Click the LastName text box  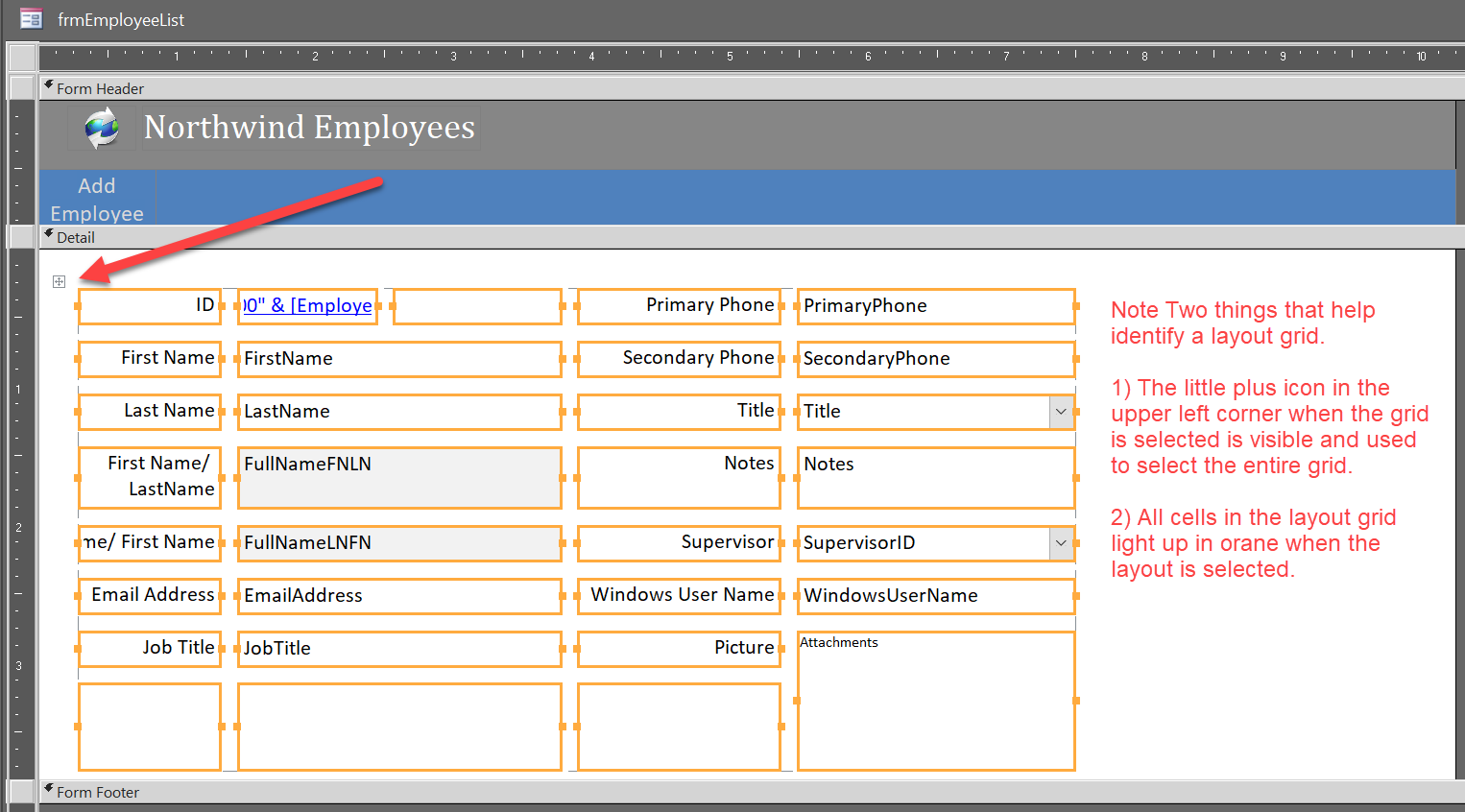pos(399,412)
